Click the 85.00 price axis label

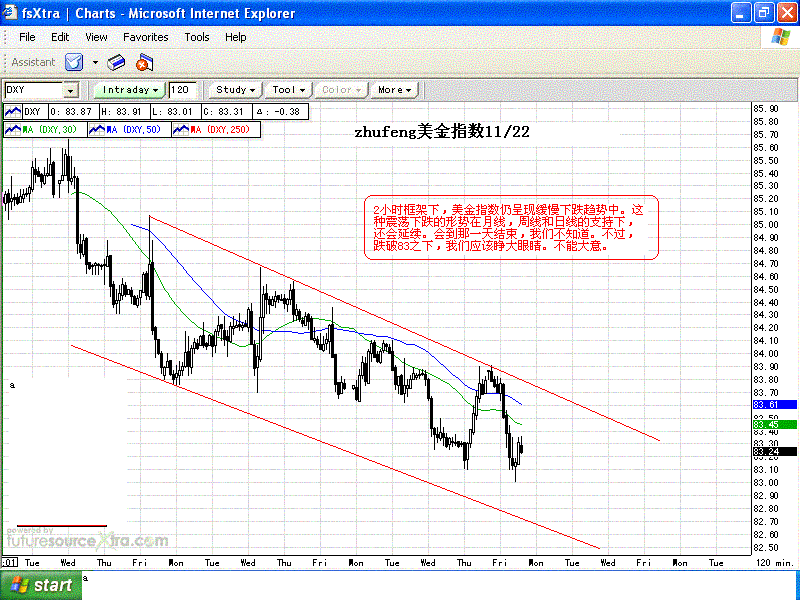click(x=766, y=225)
